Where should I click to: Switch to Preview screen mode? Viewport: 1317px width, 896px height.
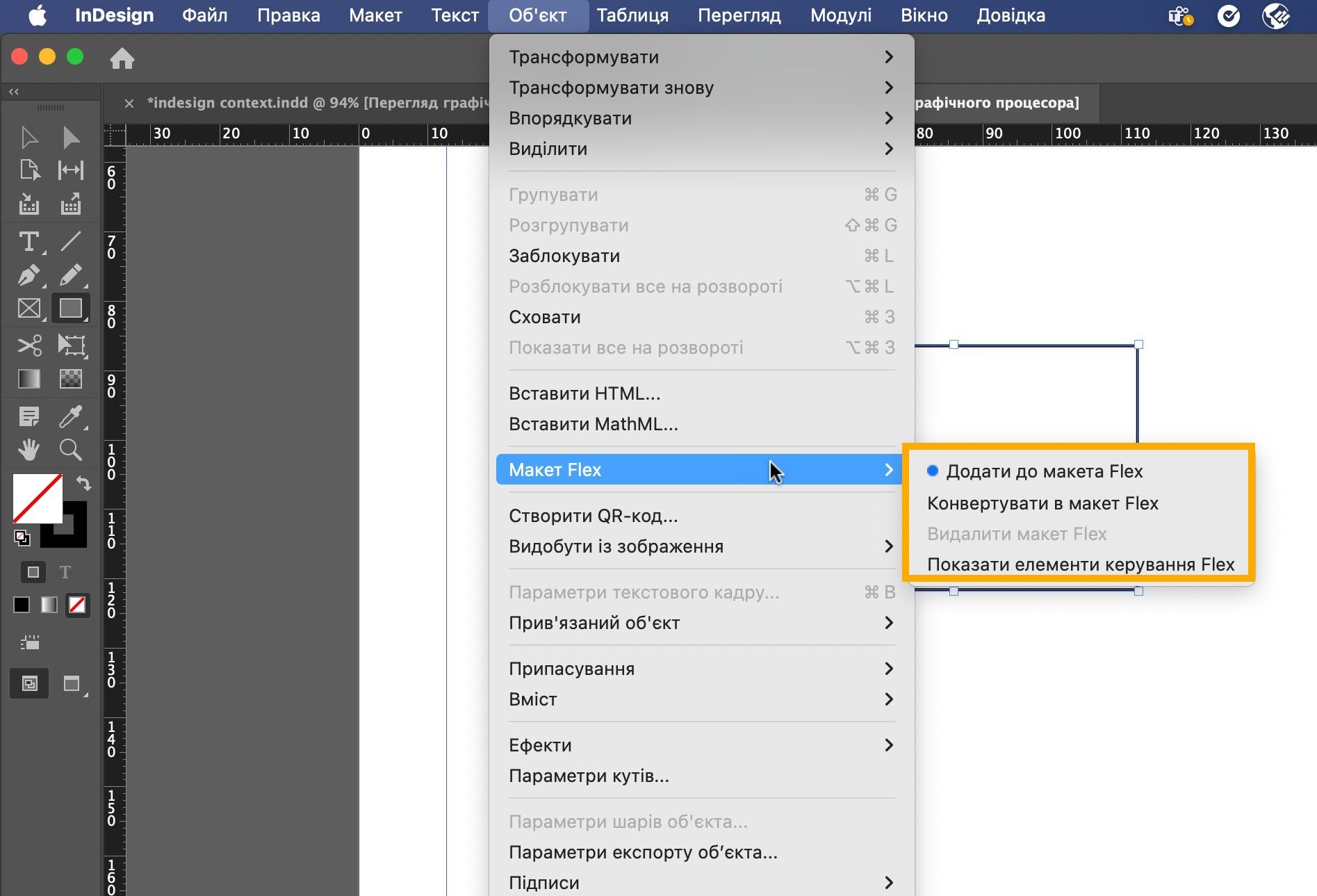coord(72,684)
